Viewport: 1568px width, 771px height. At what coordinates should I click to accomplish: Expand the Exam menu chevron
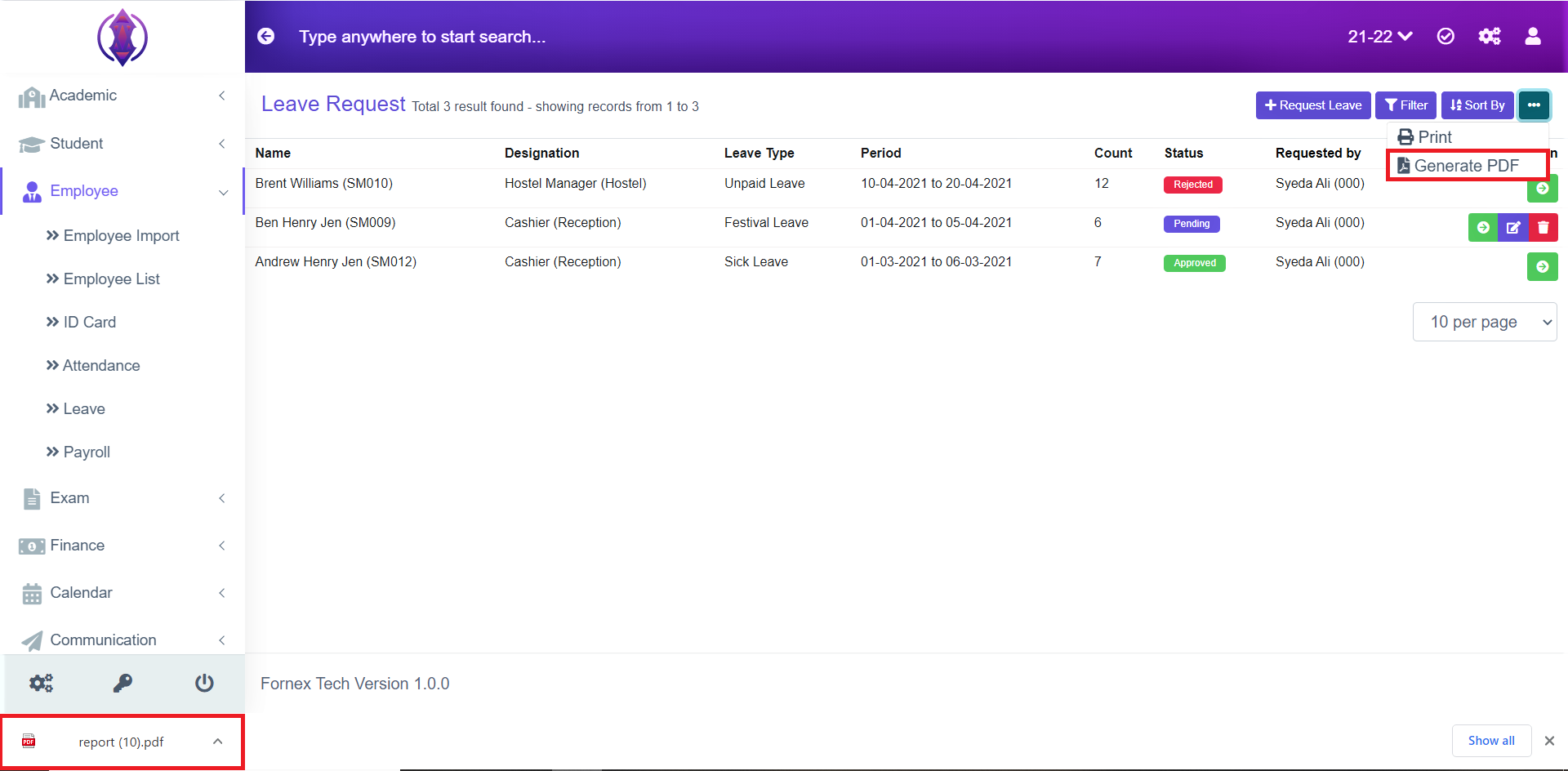pyautogui.click(x=222, y=498)
